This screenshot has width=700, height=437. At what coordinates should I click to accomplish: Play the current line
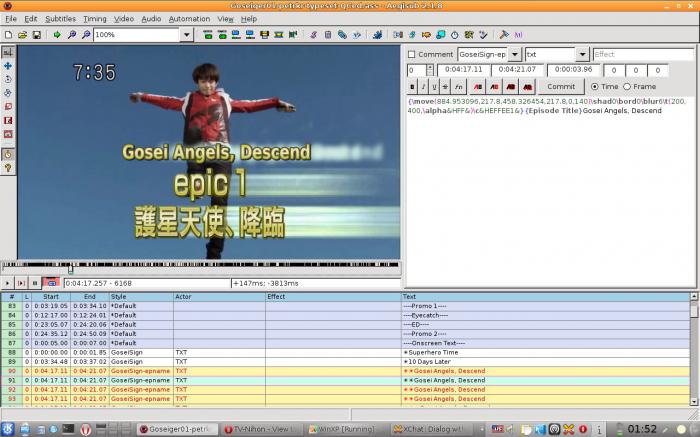pos(21,283)
